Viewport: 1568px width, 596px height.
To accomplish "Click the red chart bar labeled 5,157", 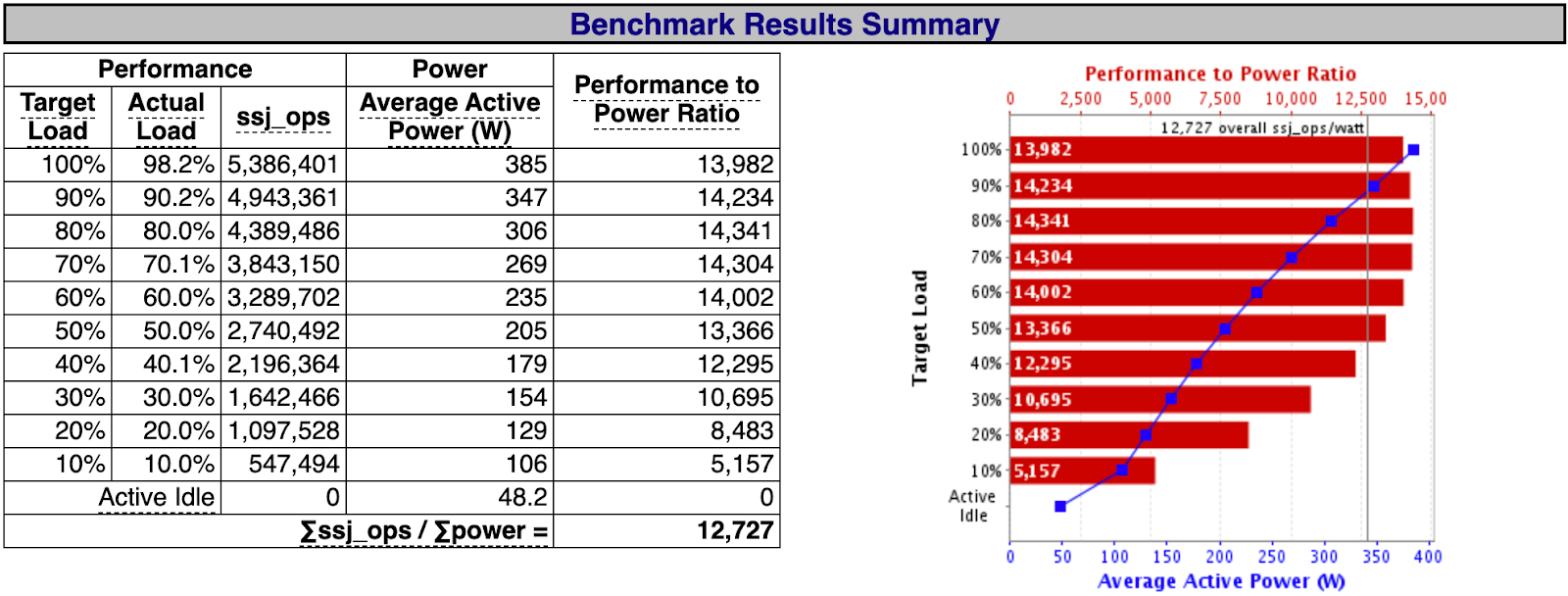I will click(x=1083, y=471).
